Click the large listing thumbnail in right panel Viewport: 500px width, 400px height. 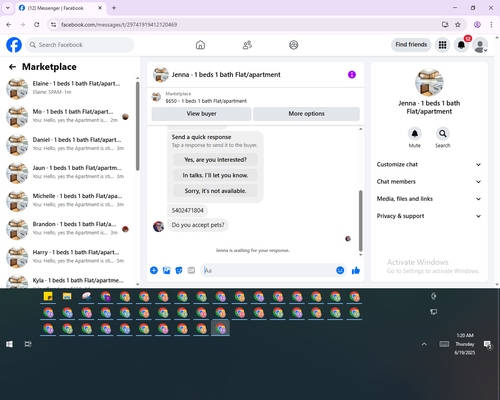coord(429,82)
